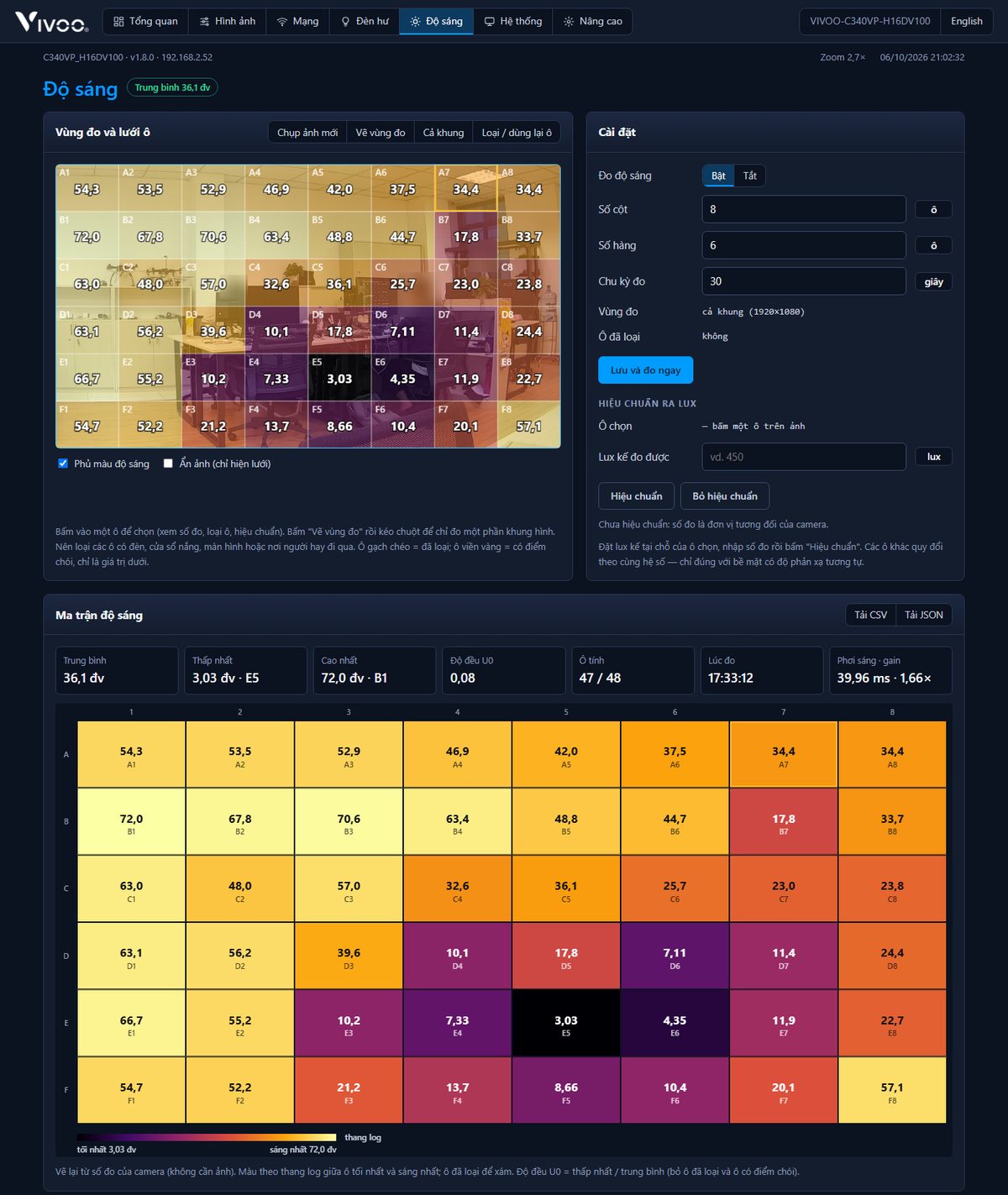Click the Vivoo logo
This screenshot has height=1195, width=1008.
[52, 21]
